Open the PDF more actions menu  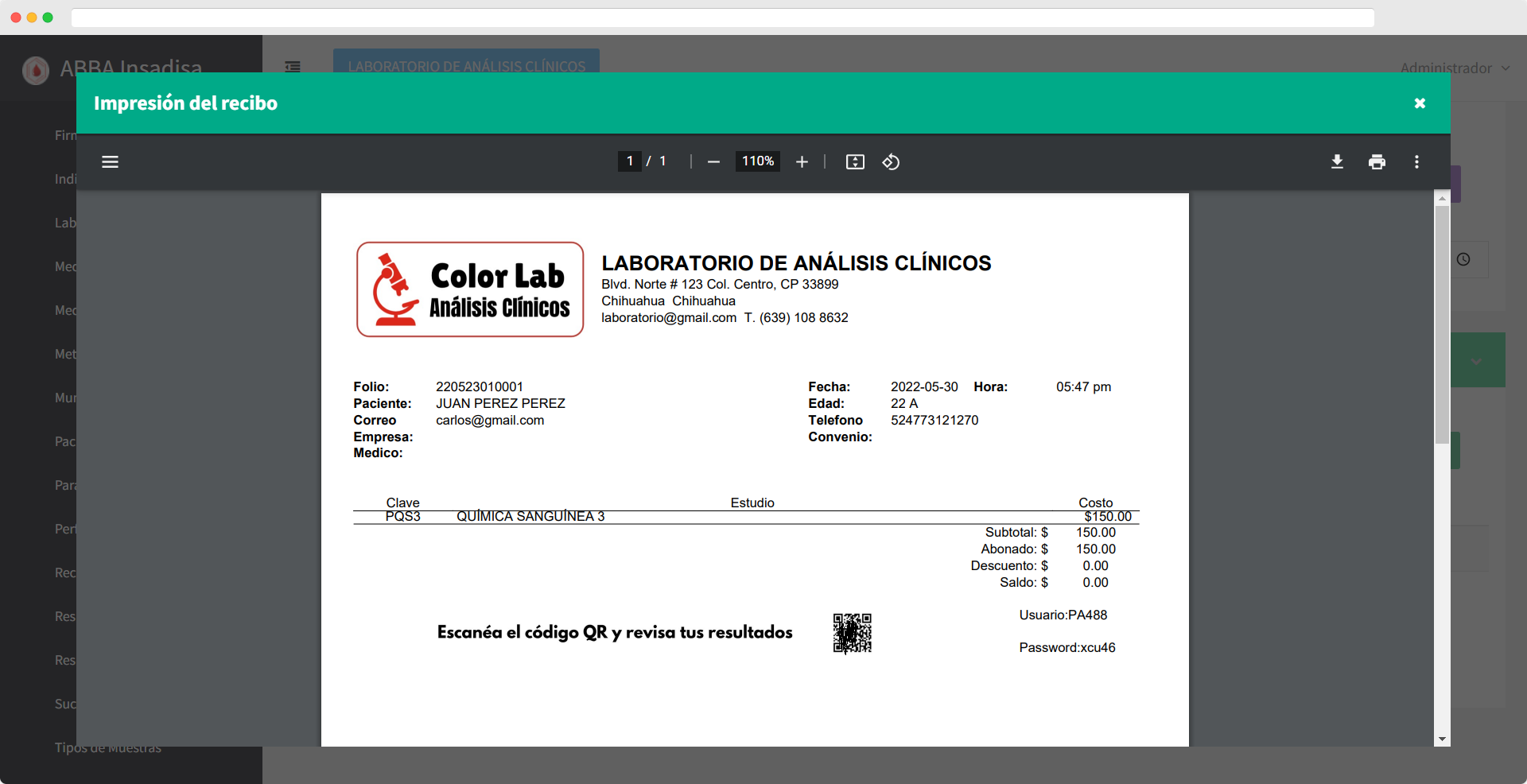[x=1416, y=162]
